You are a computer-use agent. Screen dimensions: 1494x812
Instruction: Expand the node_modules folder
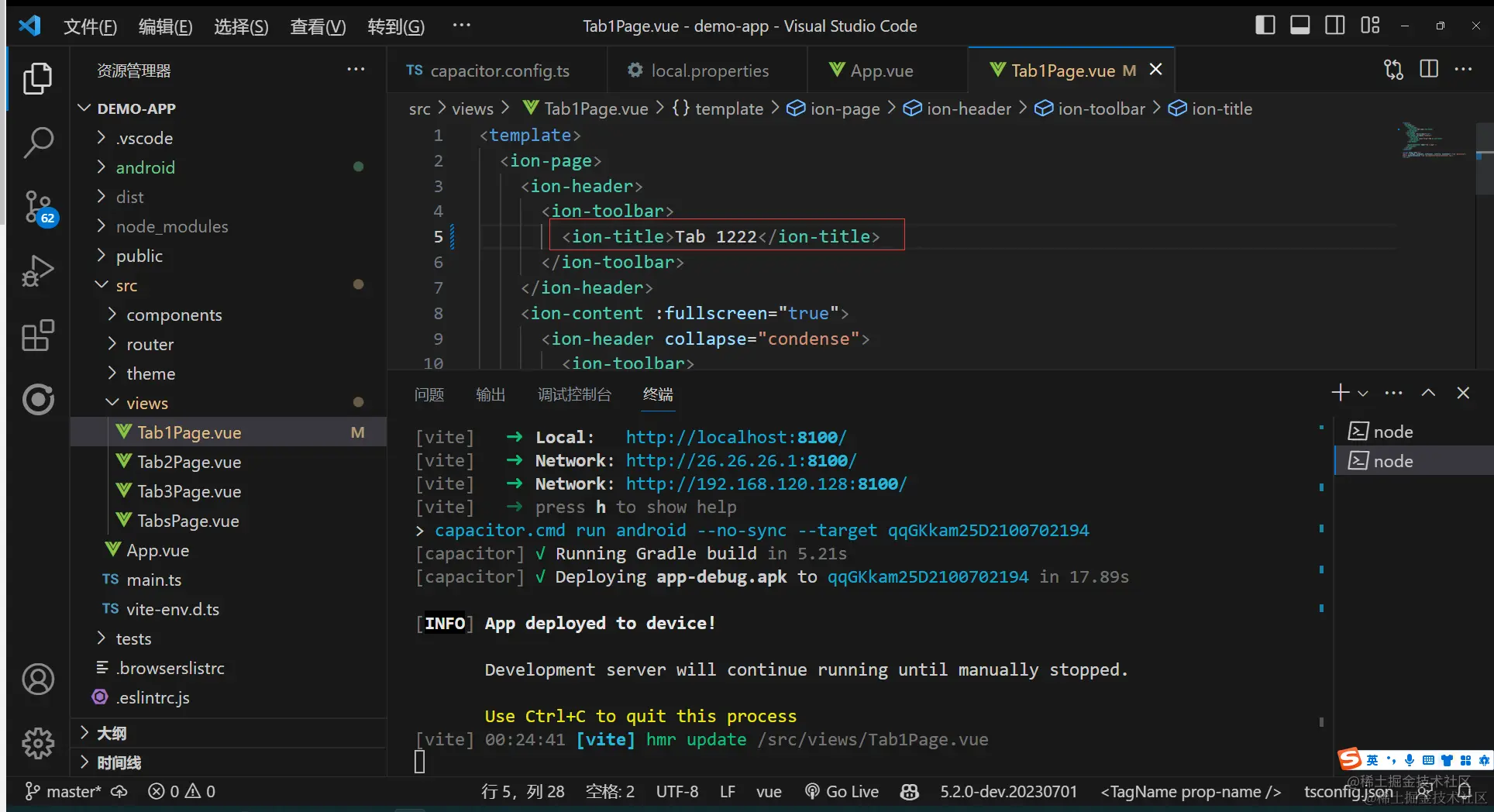(x=229, y=226)
